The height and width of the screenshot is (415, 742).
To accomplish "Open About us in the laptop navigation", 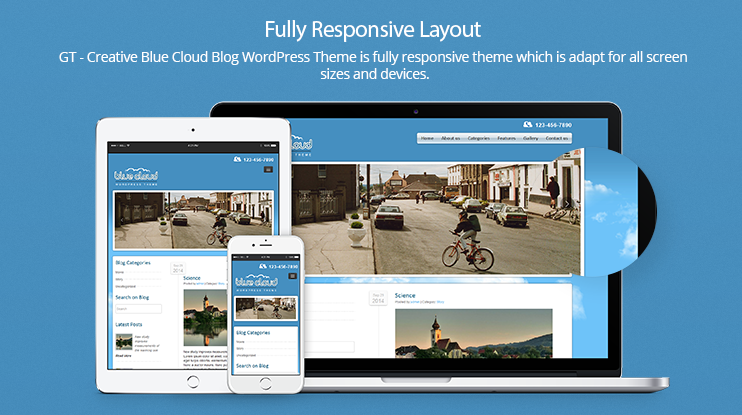I will click(450, 138).
